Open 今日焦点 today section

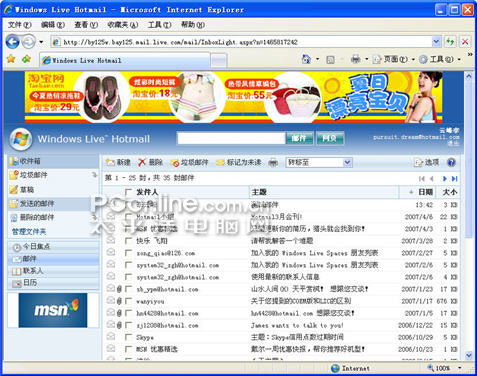click(x=53, y=247)
